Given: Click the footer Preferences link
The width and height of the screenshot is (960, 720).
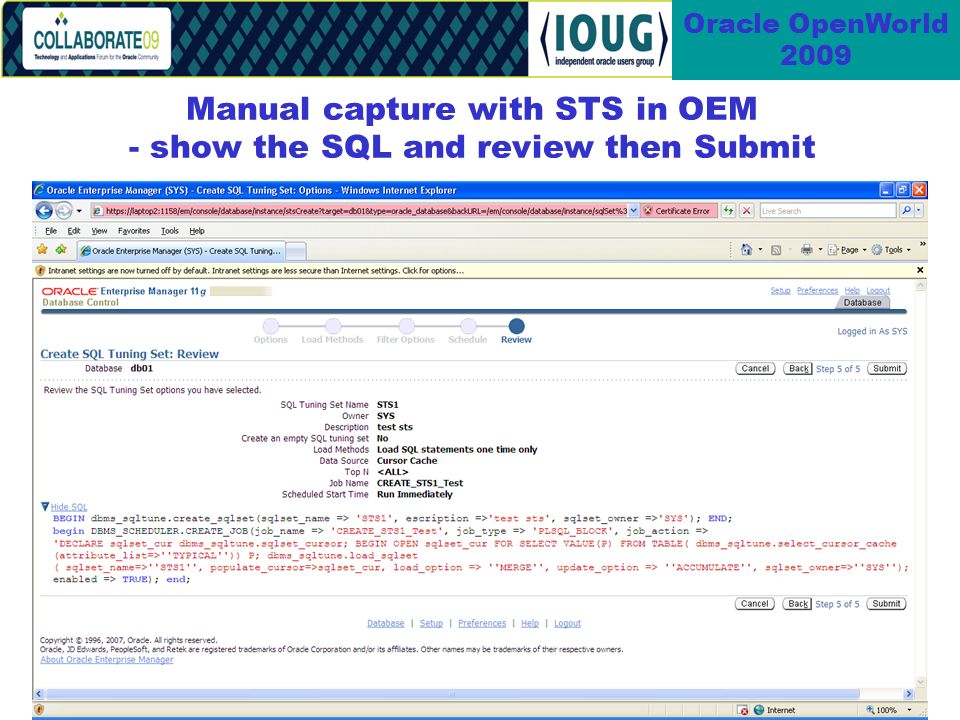Looking at the screenshot, I should coord(482,623).
